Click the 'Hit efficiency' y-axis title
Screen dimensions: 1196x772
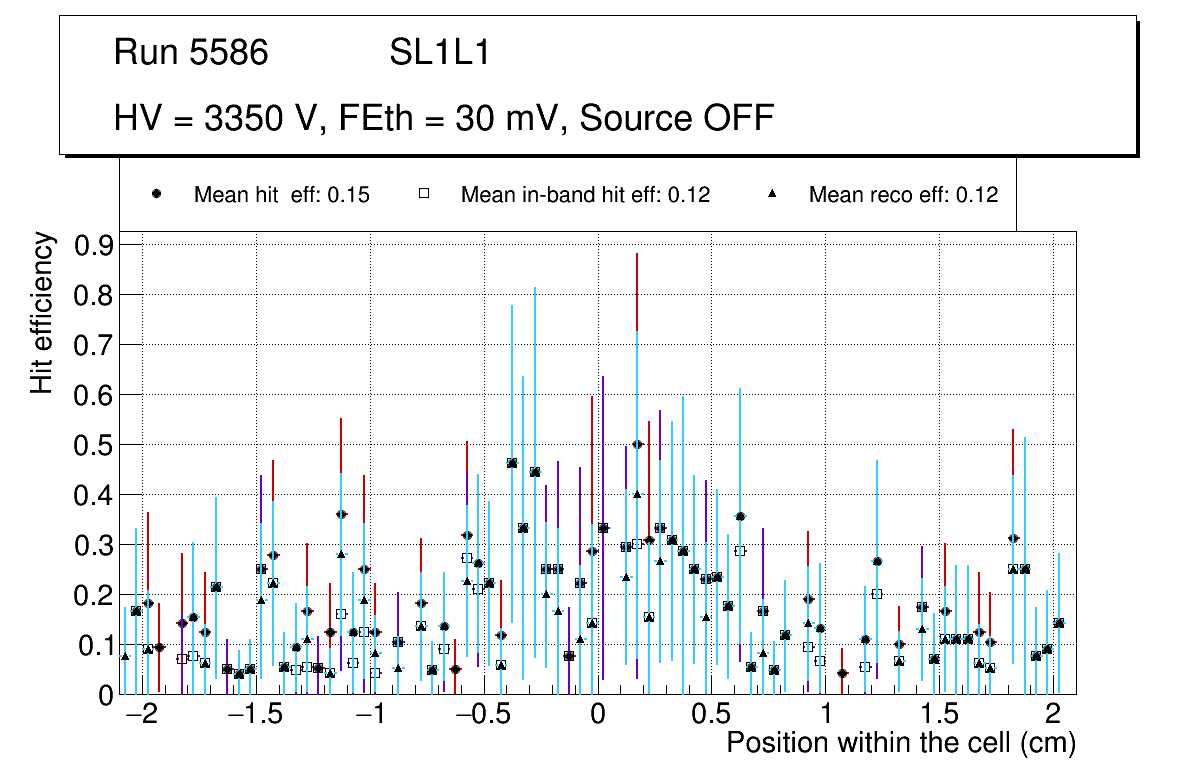[x=42, y=312]
